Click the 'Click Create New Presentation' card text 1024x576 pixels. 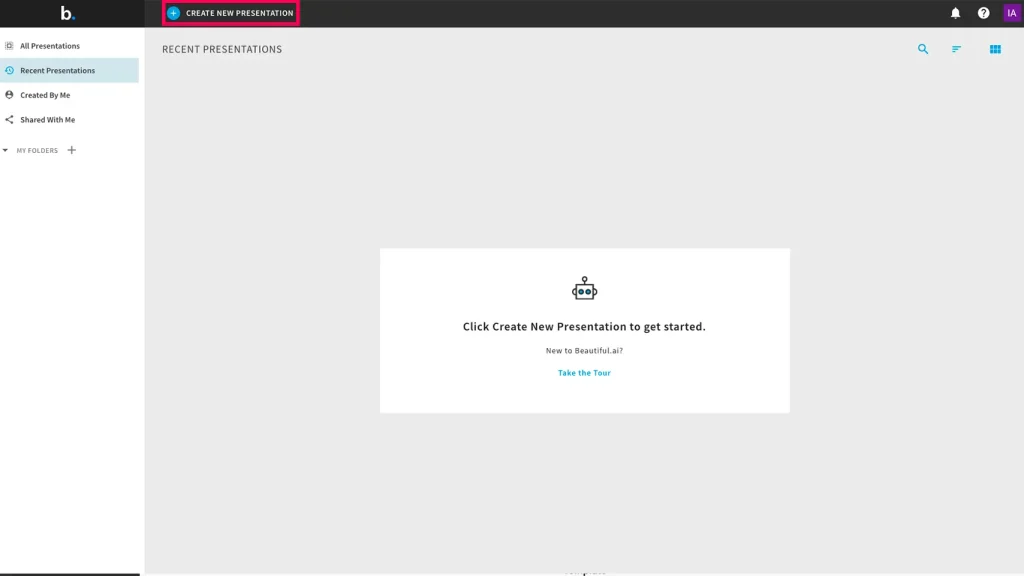[x=584, y=327]
